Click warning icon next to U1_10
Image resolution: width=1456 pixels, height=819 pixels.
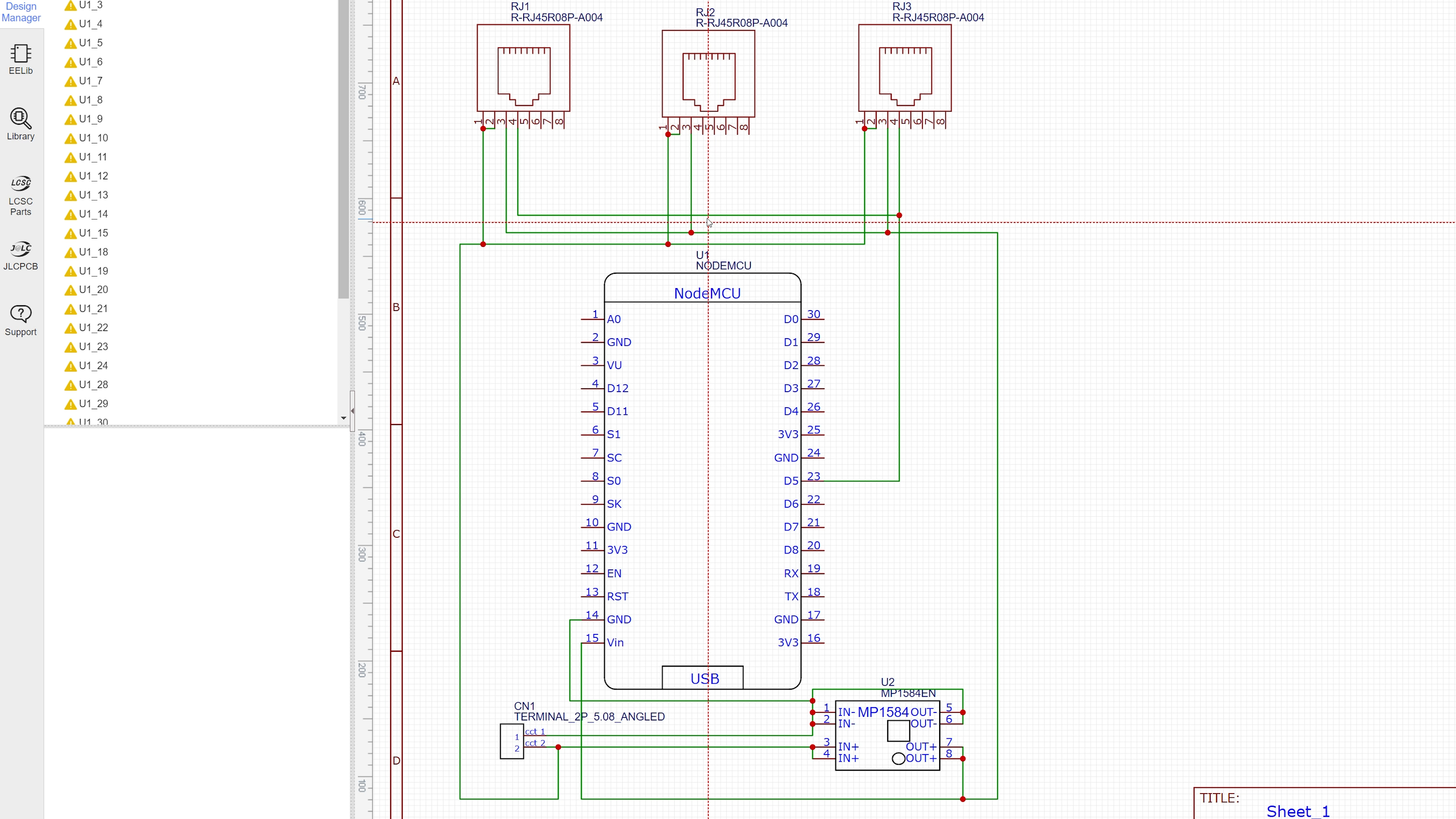(x=71, y=138)
